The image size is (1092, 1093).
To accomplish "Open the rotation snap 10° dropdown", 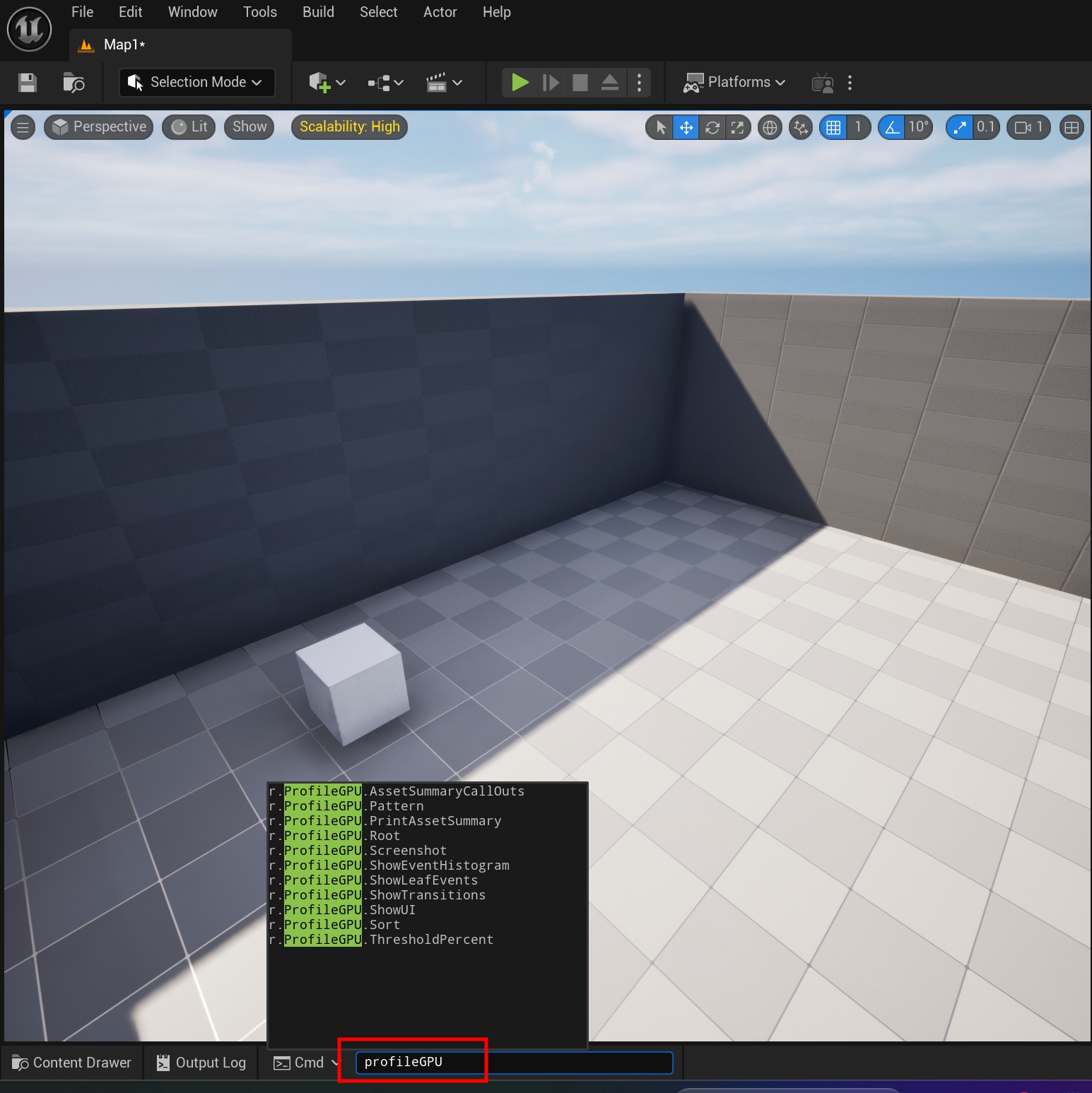I will (919, 127).
